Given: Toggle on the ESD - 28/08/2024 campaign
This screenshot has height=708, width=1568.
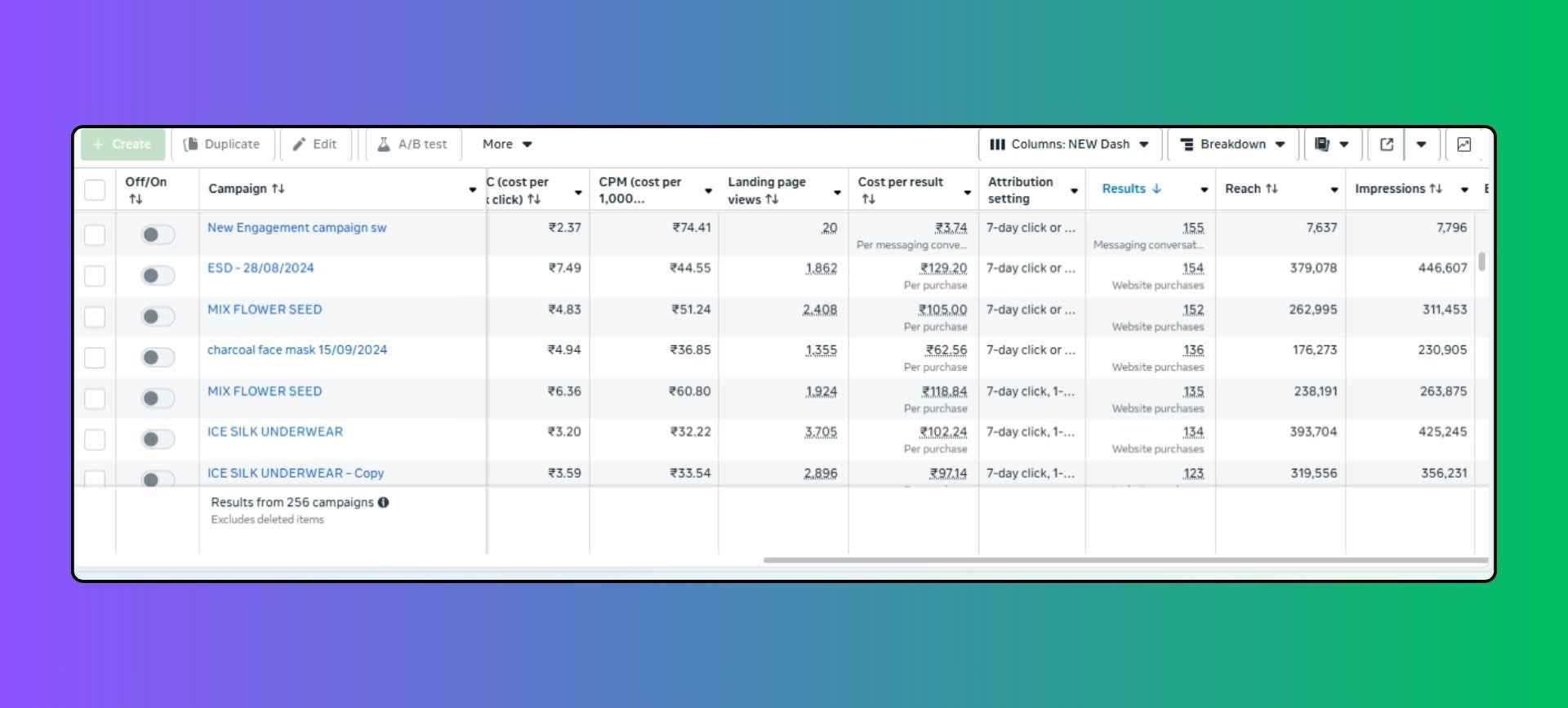Looking at the screenshot, I should (x=157, y=276).
